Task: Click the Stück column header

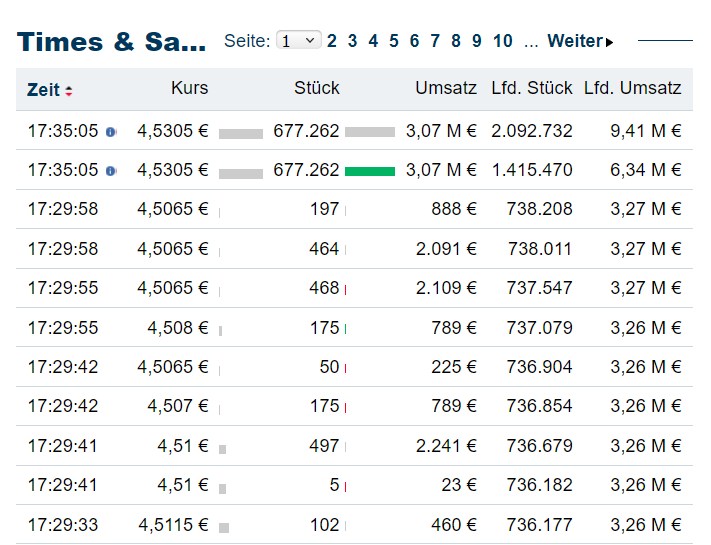Action: (x=317, y=88)
